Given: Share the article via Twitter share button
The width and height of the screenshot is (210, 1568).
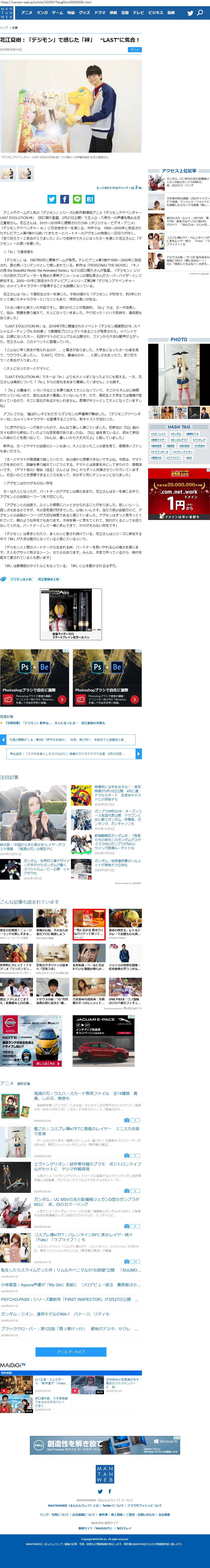Looking at the screenshot, I should [52, 199].
